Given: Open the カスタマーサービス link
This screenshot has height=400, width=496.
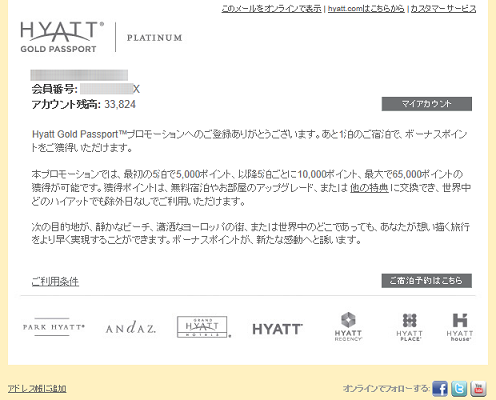Looking at the screenshot, I should point(443,9).
